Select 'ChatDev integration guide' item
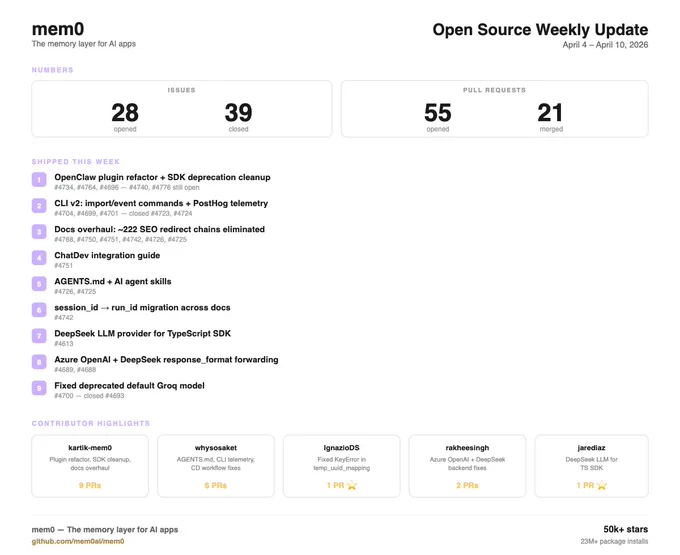Screen dimensions: 680x555 point(107,255)
